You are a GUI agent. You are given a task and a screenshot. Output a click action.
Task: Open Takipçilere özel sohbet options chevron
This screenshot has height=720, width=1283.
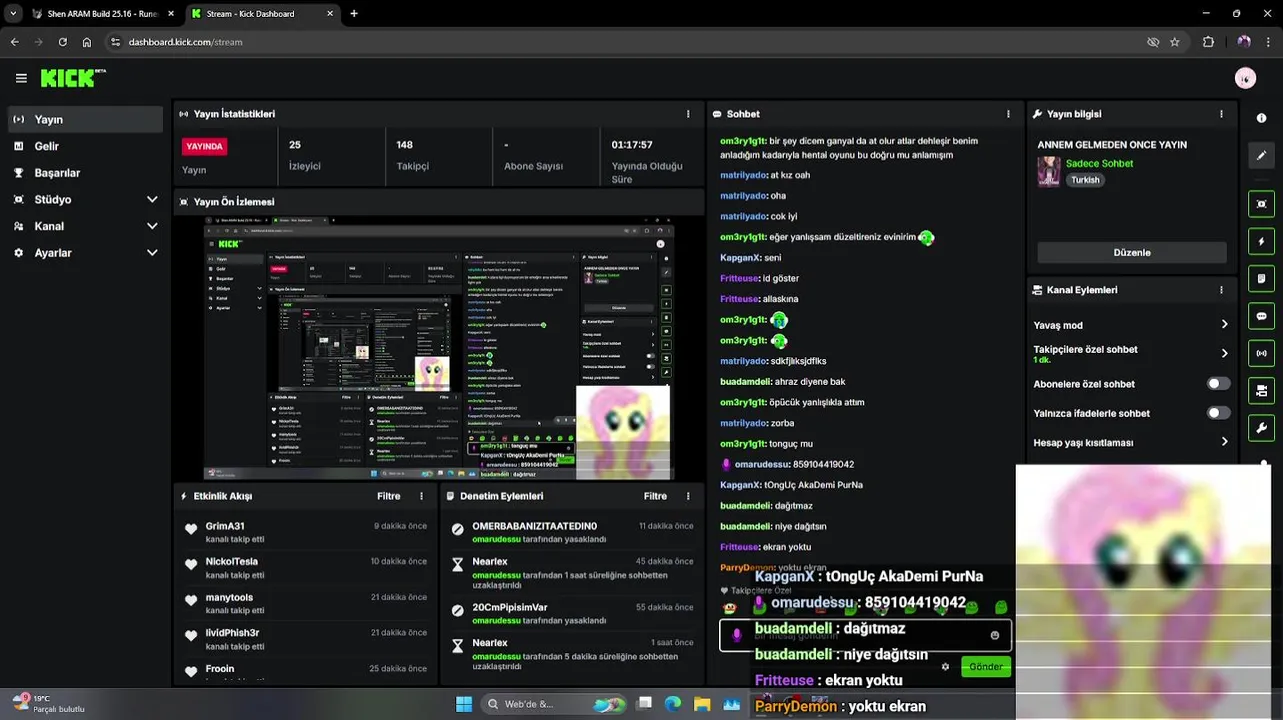click(1224, 353)
